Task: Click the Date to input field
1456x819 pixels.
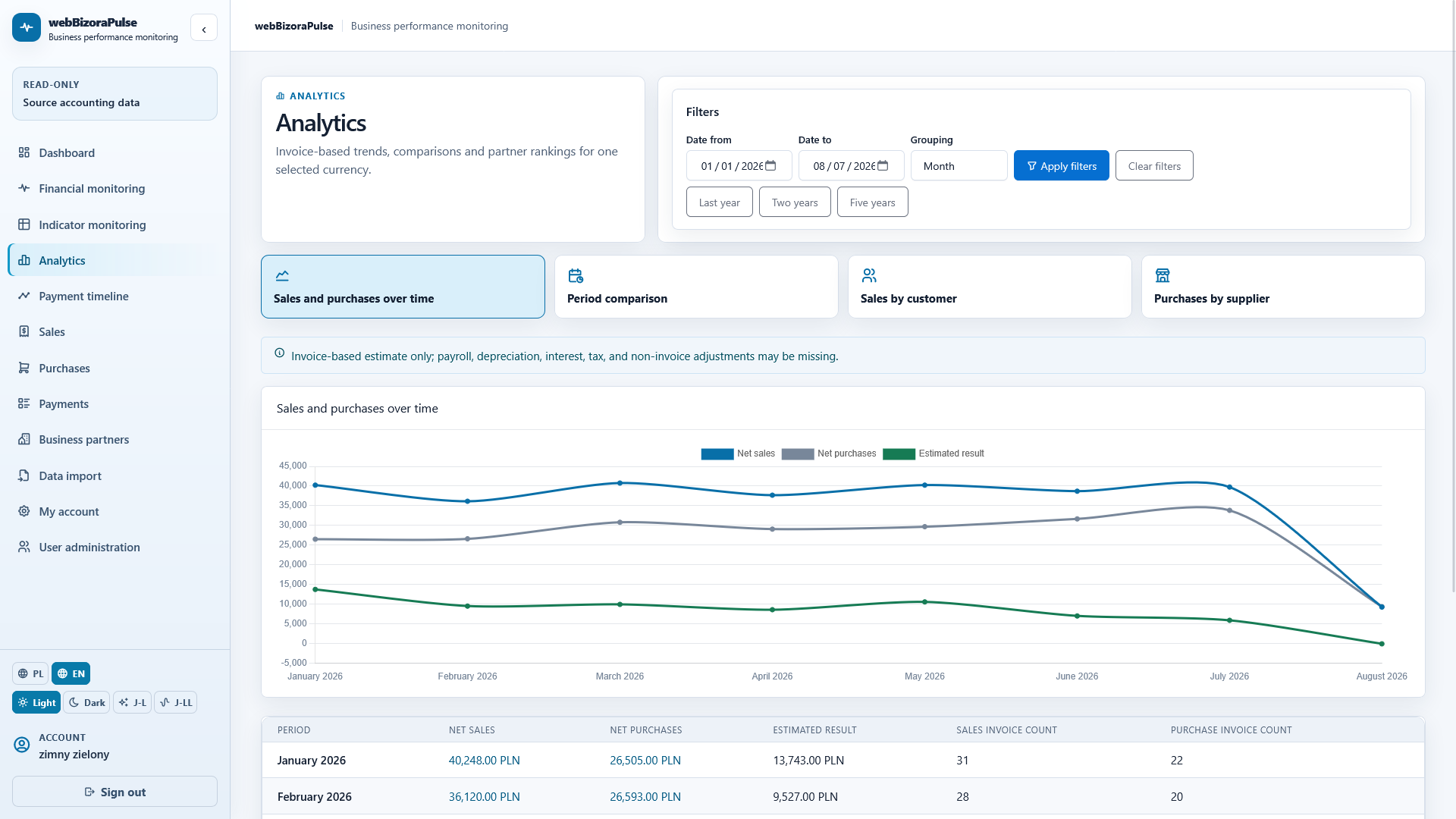Action: pos(852,165)
